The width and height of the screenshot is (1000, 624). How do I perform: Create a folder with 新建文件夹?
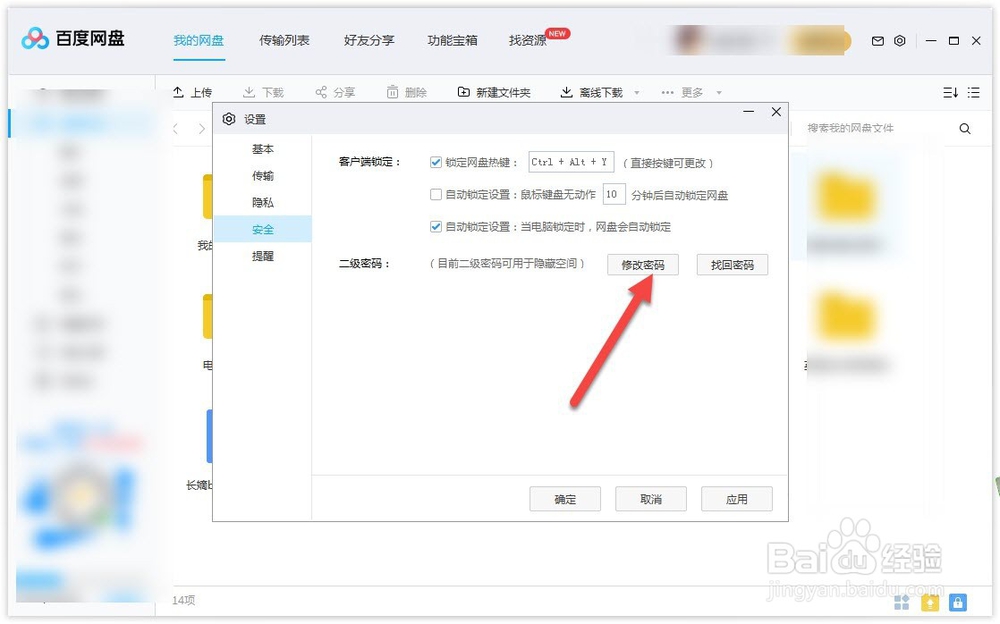pos(494,93)
